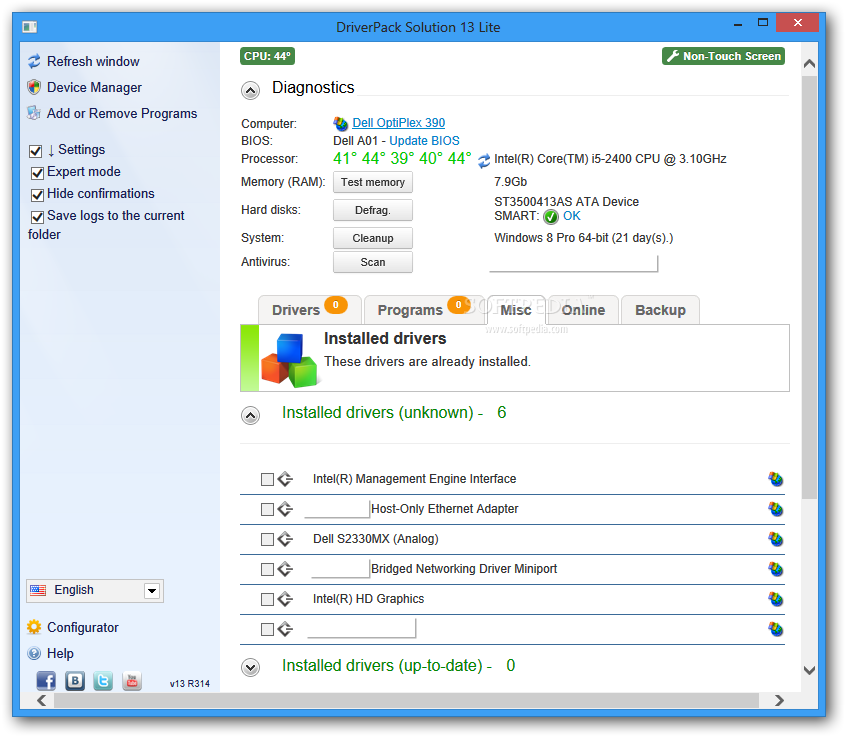The width and height of the screenshot is (846, 737).
Task: Click the Help question mark icon
Action: point(34,653)
